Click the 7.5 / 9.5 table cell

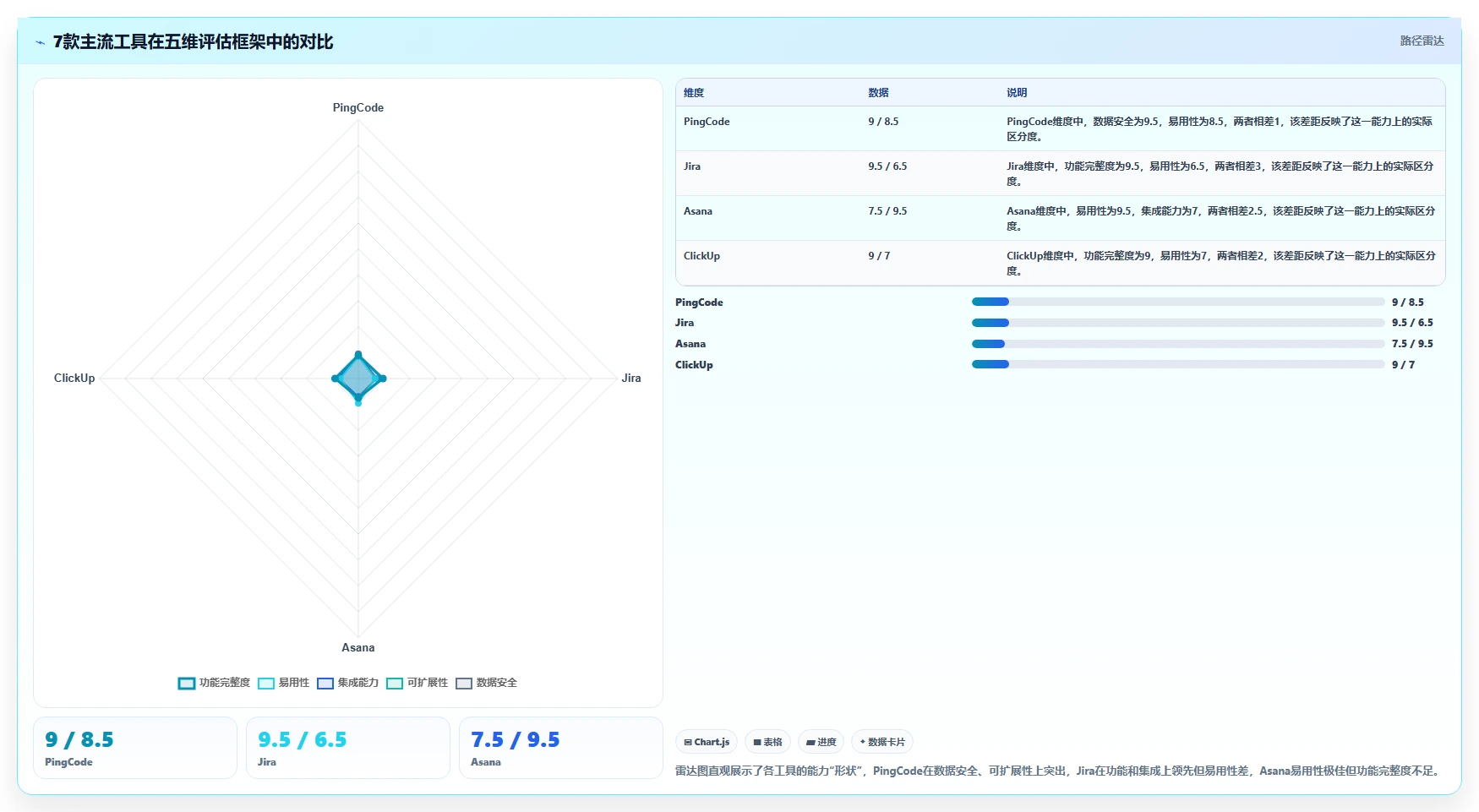[887, 211]
